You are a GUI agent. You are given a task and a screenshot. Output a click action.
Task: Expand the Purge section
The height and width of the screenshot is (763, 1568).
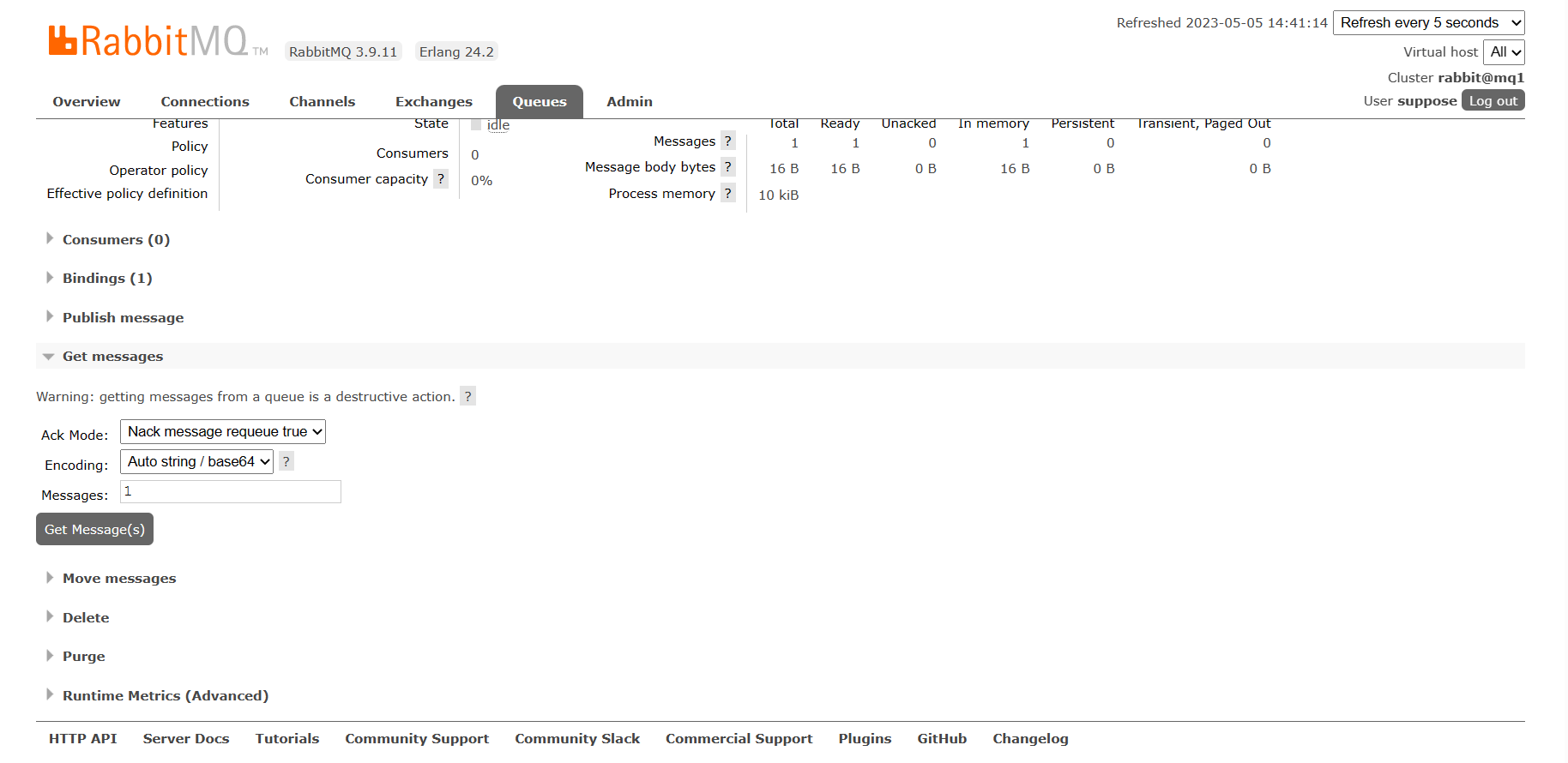point(83,656)
